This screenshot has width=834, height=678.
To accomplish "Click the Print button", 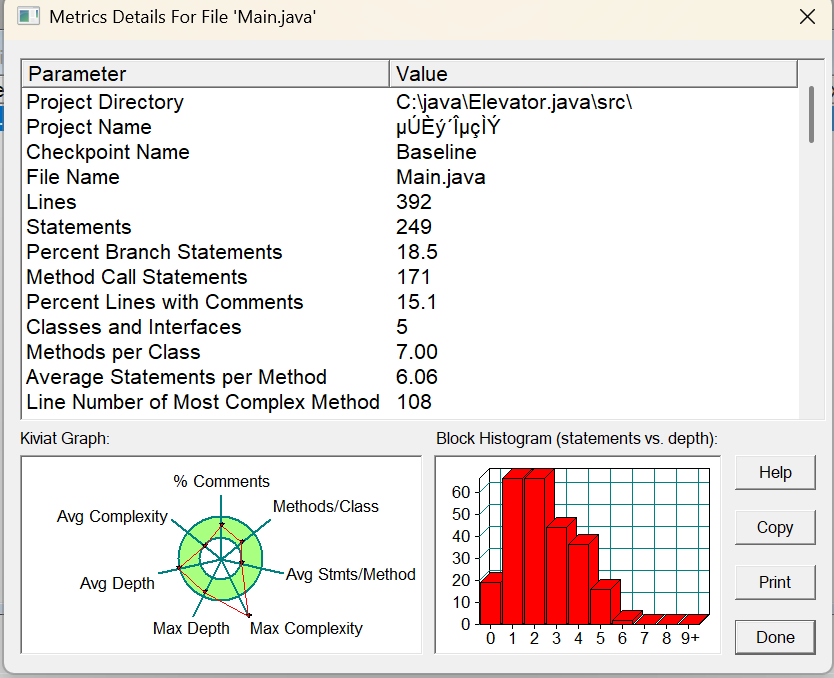I will 774,582.
